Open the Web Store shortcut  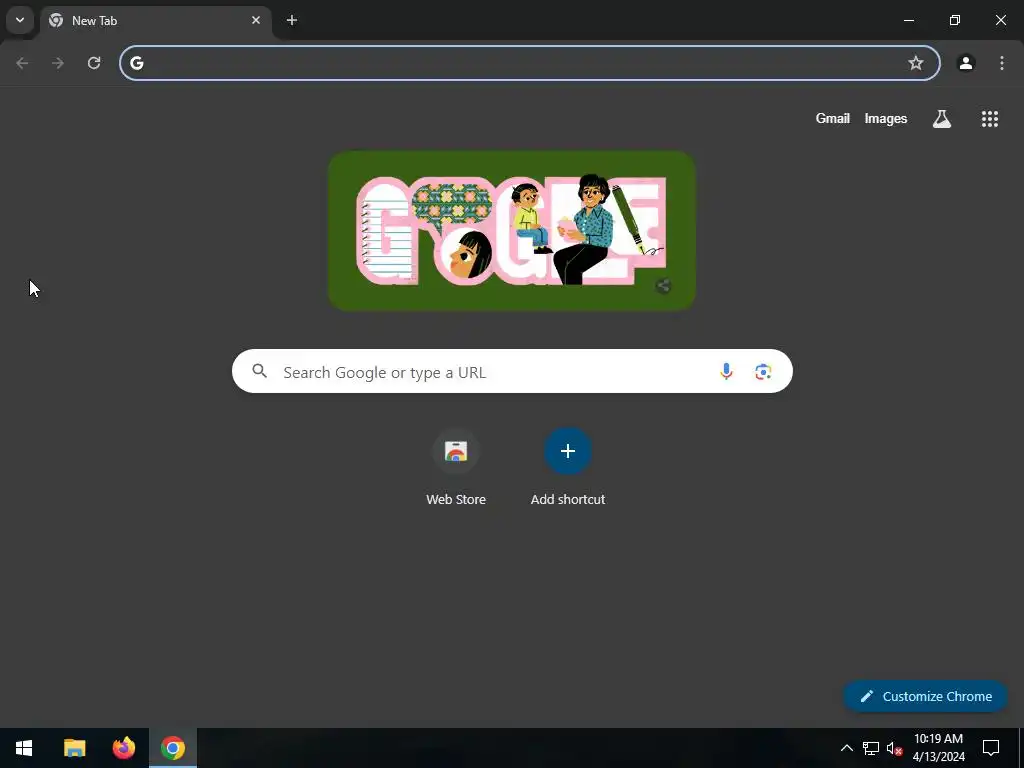(x=456, y=467)
